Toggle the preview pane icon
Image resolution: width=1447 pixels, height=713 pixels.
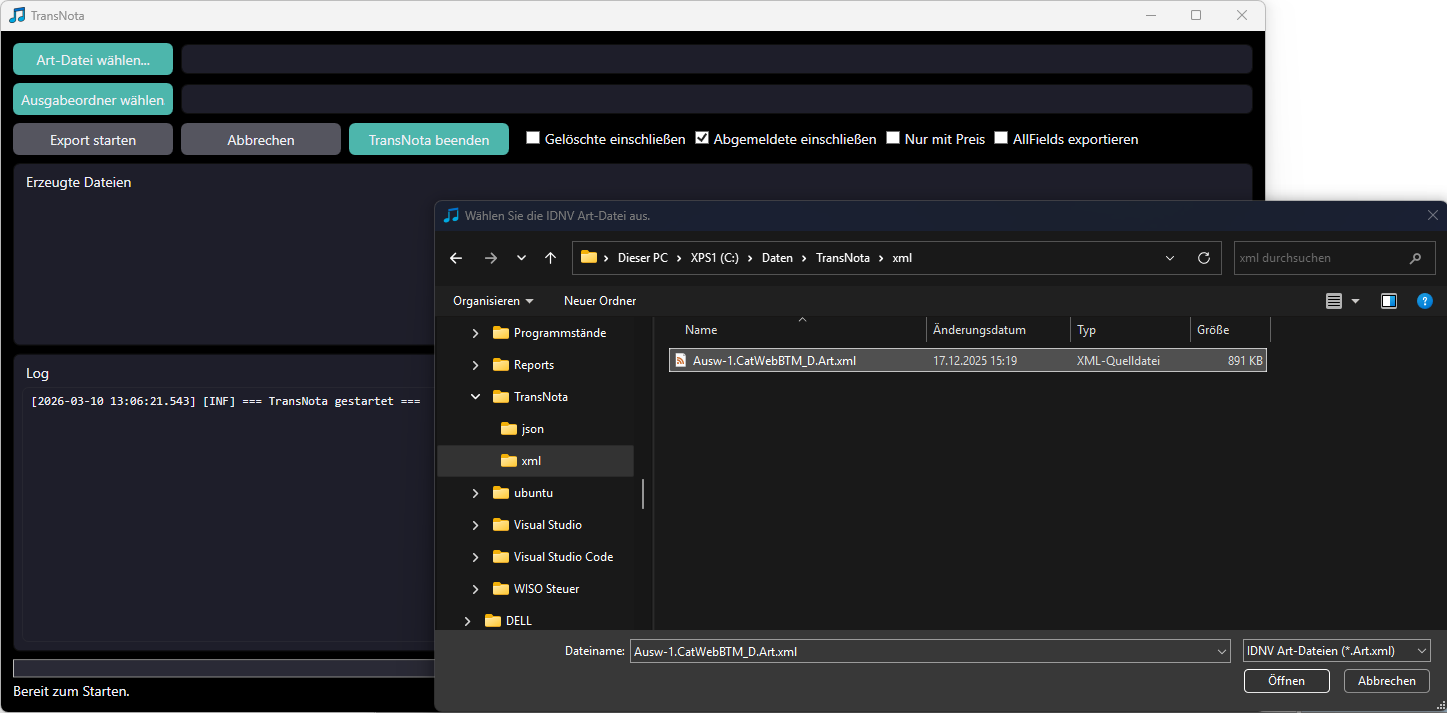[x=1389, y=301]
